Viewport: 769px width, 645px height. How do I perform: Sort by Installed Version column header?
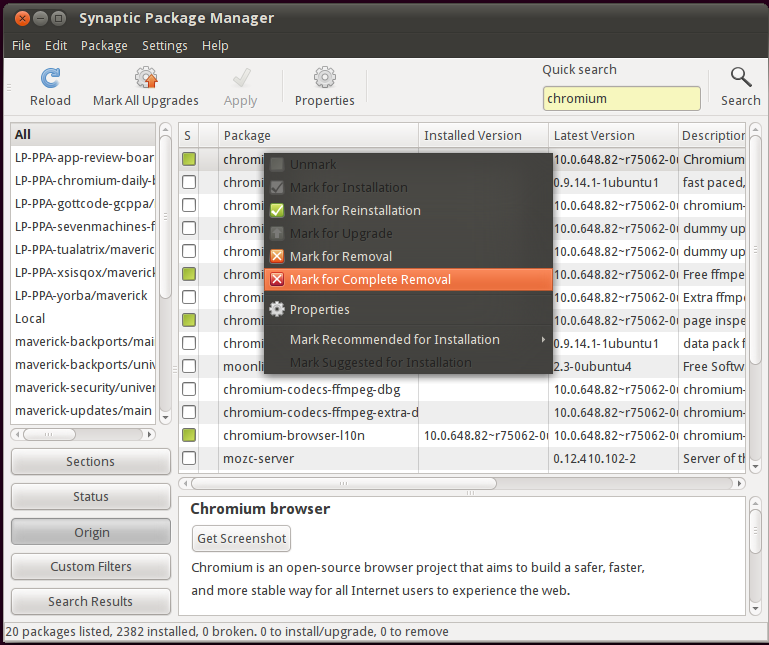[484, 135]
